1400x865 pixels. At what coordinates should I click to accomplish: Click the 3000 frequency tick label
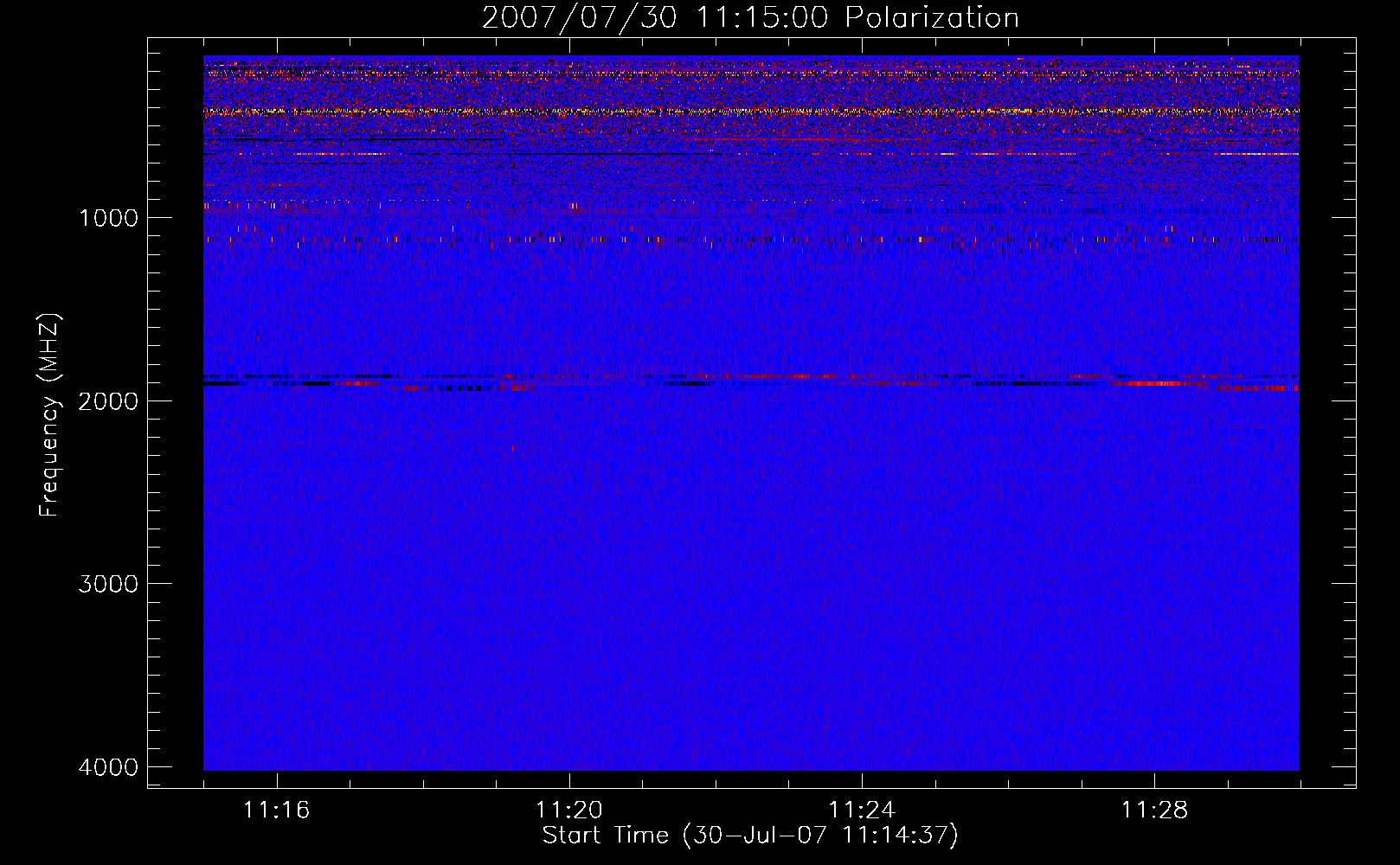point(108,584)
